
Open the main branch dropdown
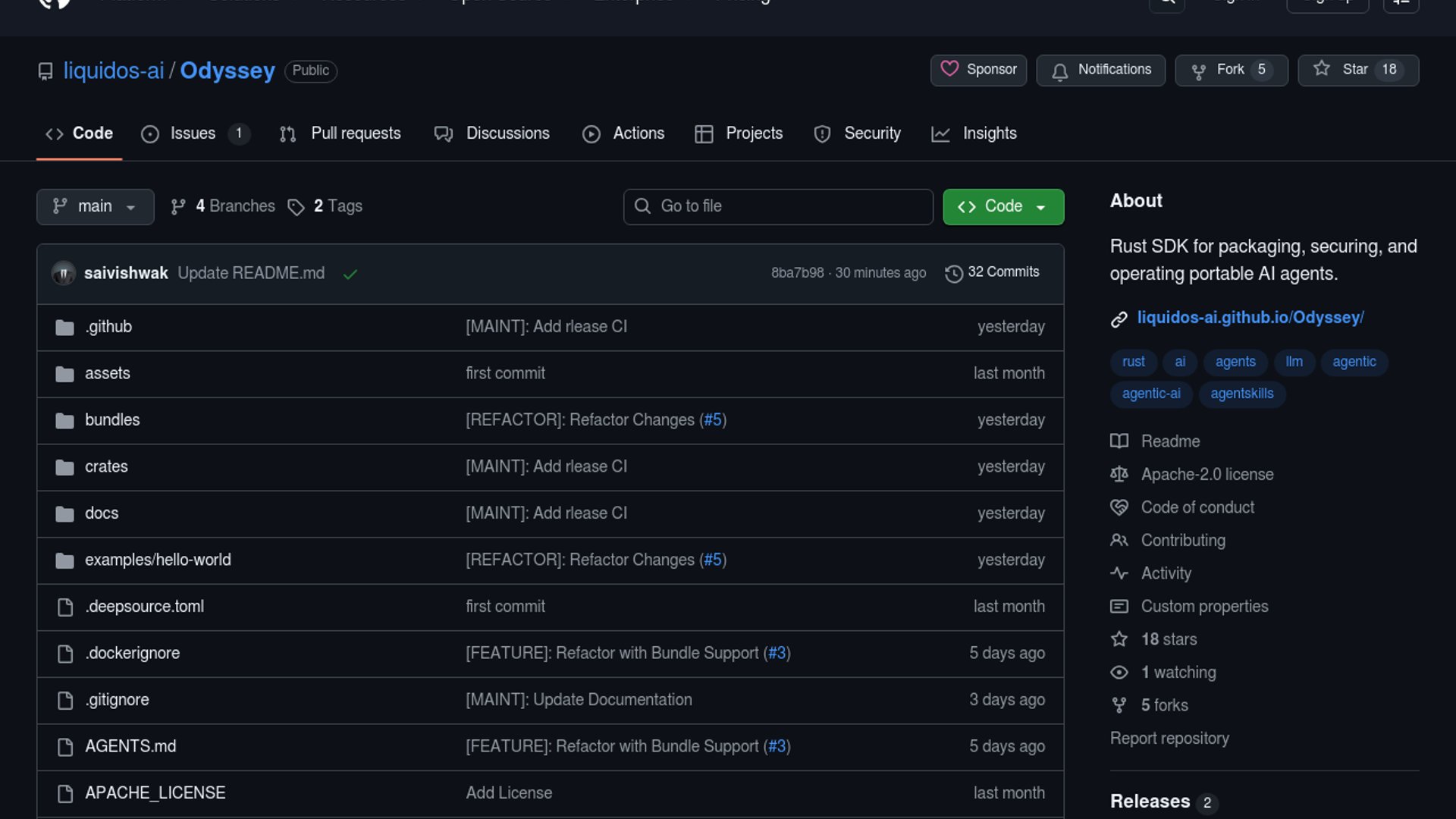point(95,206)
